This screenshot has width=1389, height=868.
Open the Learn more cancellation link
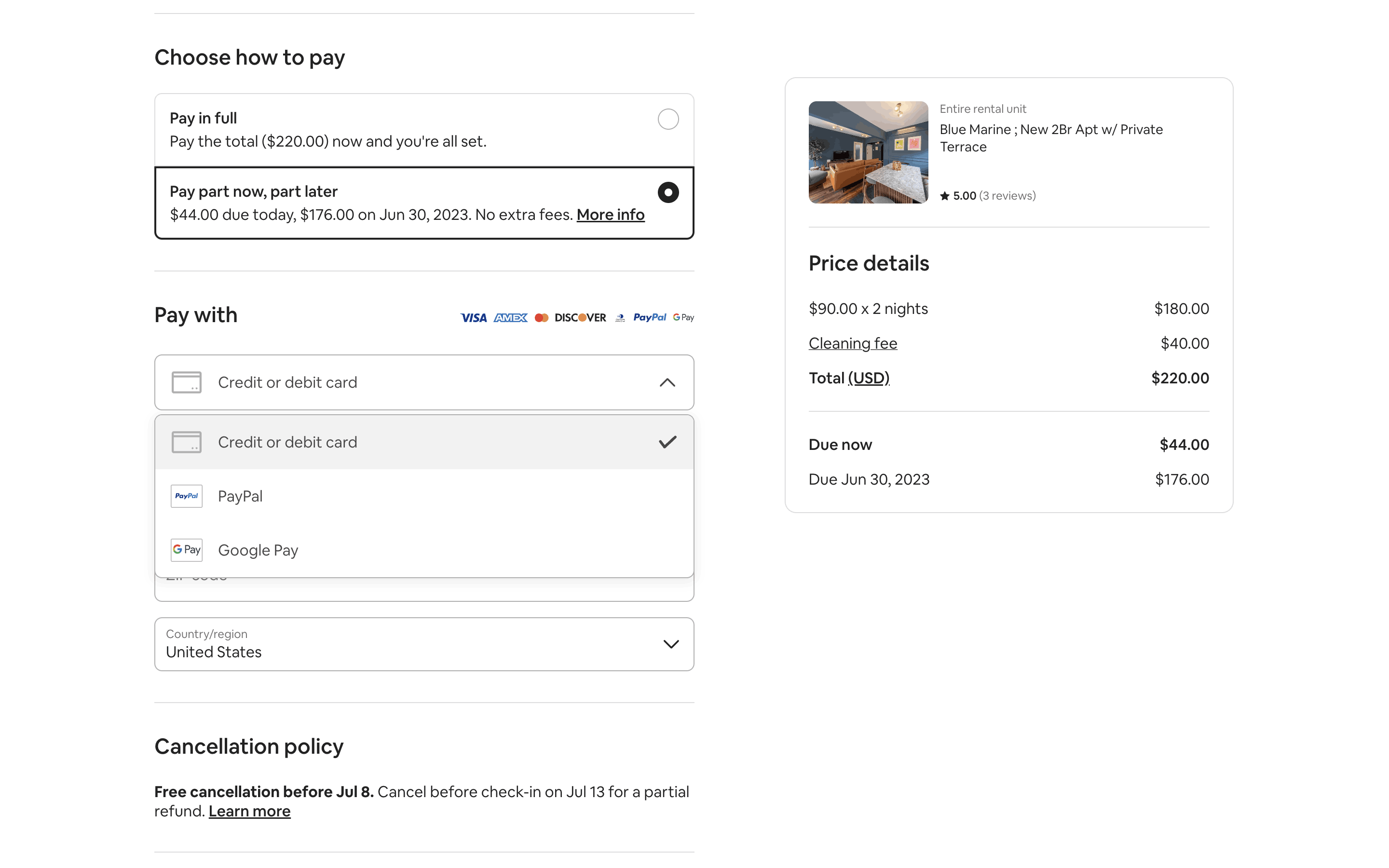pyautogui.click(x=249, y=811)
